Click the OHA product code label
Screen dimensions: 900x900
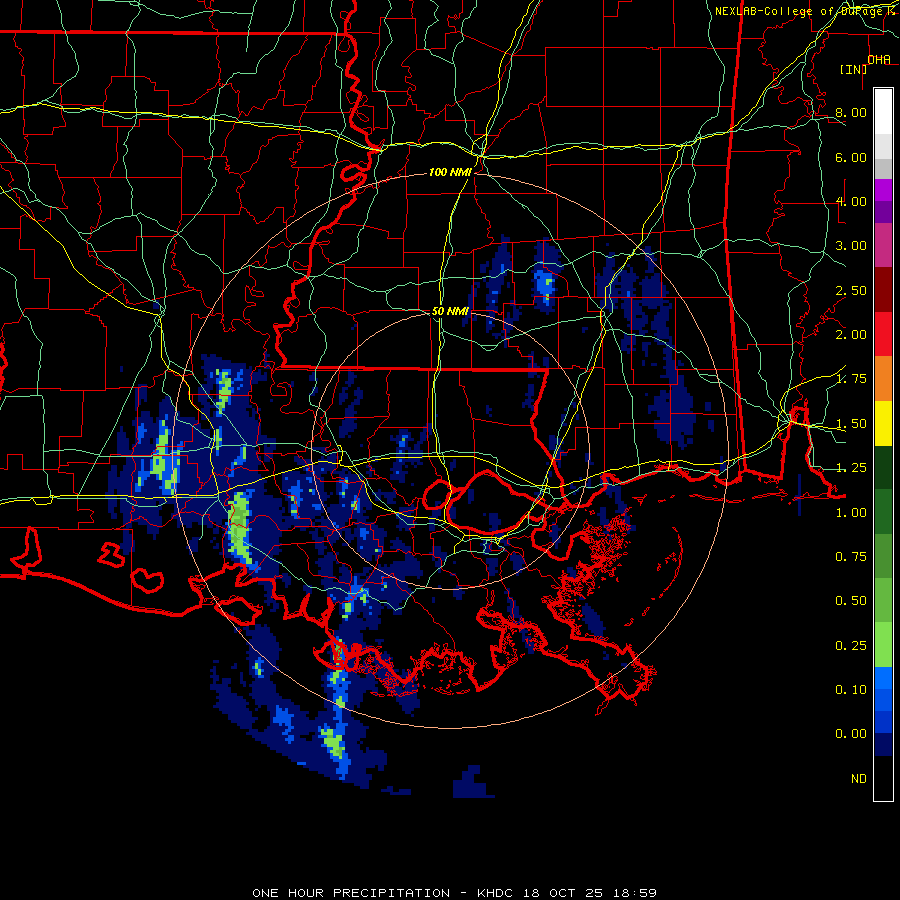879,60
